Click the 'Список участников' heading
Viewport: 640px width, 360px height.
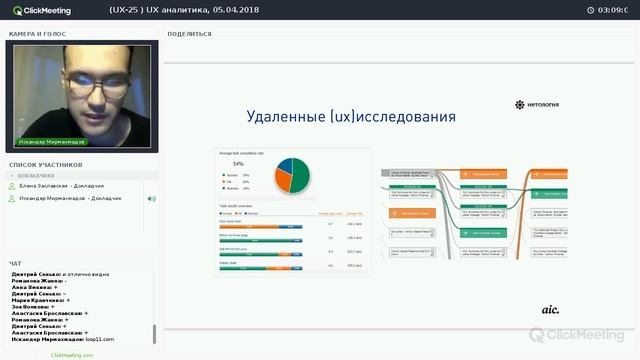point(46,165)
